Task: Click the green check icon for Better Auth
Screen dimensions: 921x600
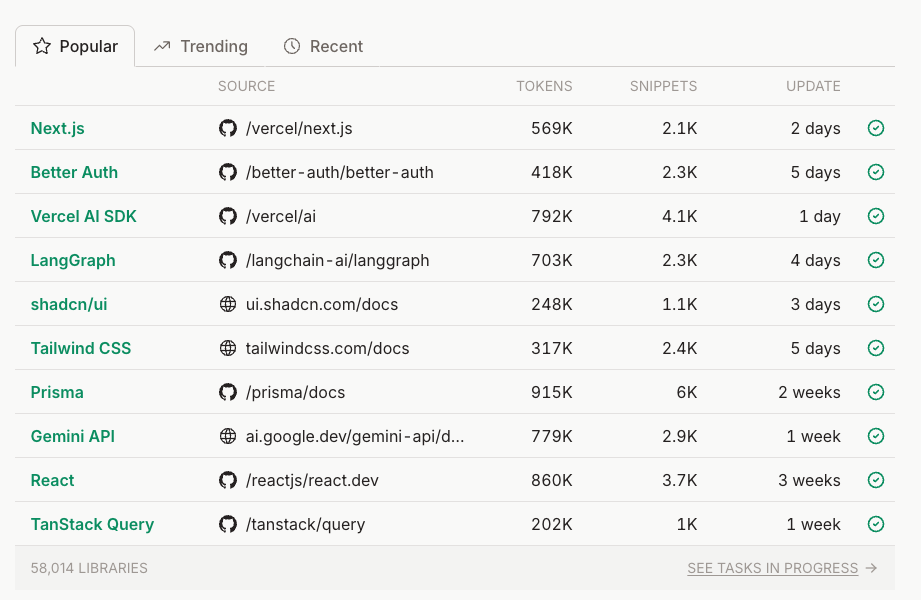Action: point(876,172)
